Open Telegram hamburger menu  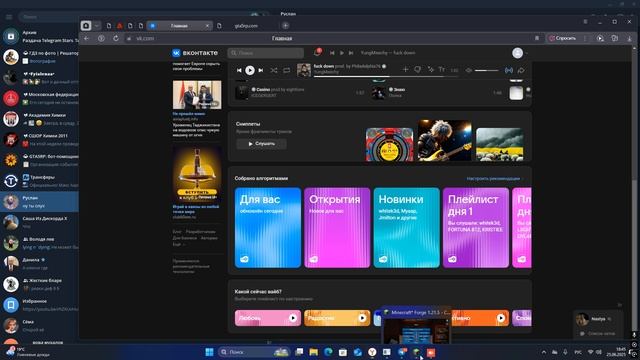[x=9, y=17]
